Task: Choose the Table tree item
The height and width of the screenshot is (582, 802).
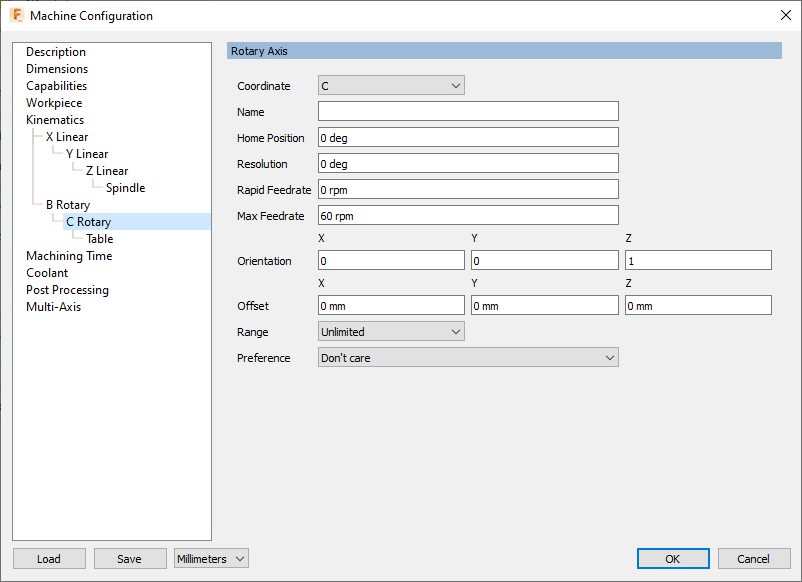Action: click(x=100, y=239)
